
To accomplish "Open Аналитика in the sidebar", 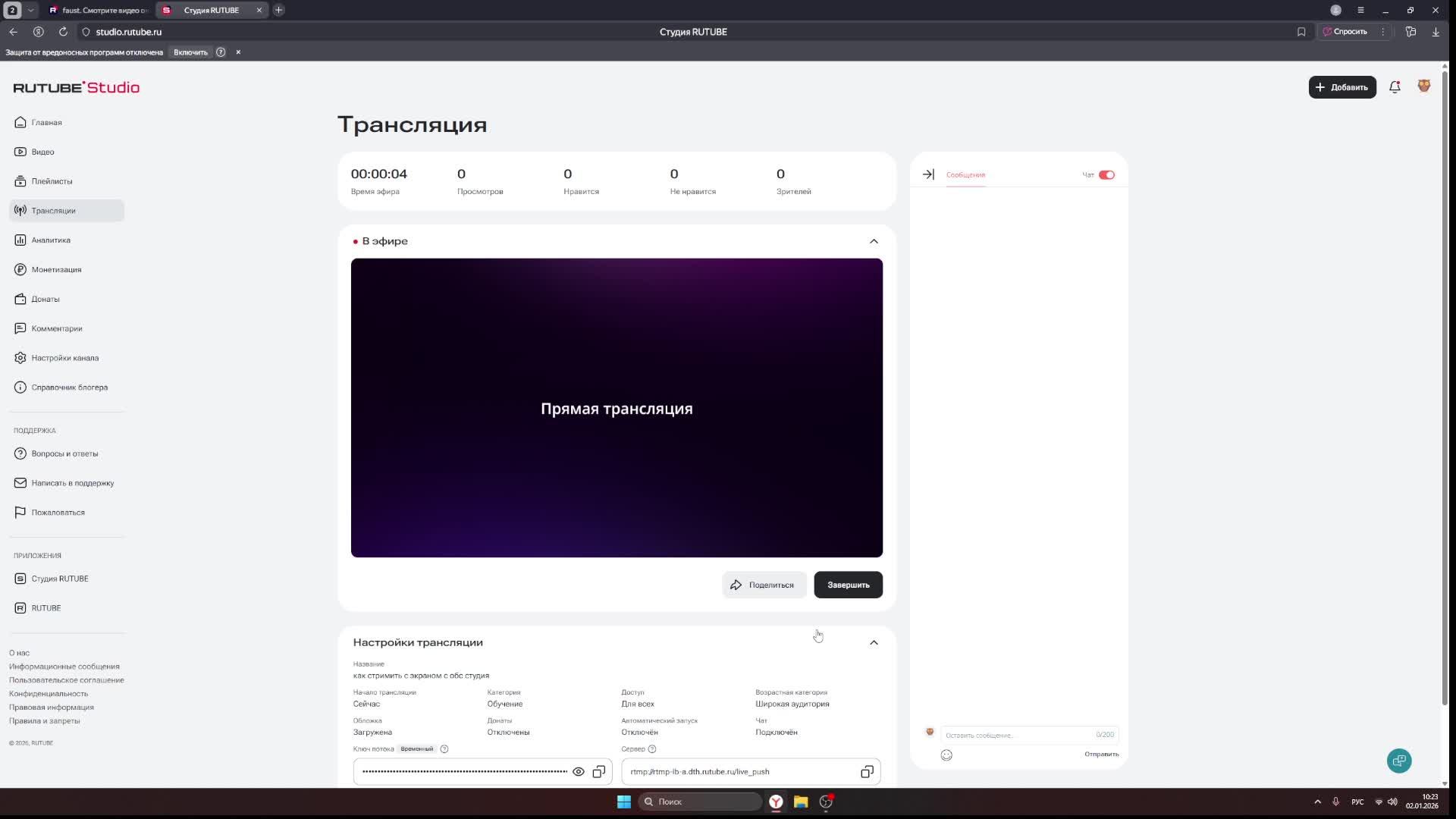I will 51,240.
